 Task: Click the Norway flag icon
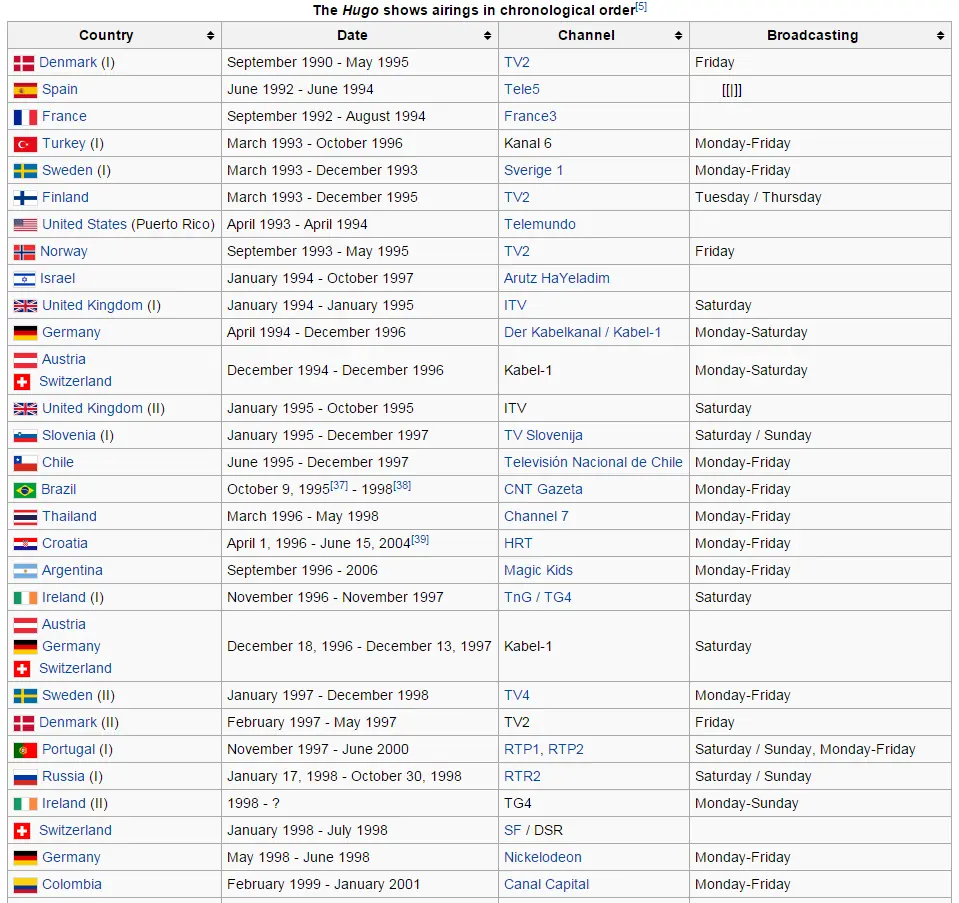24,252
